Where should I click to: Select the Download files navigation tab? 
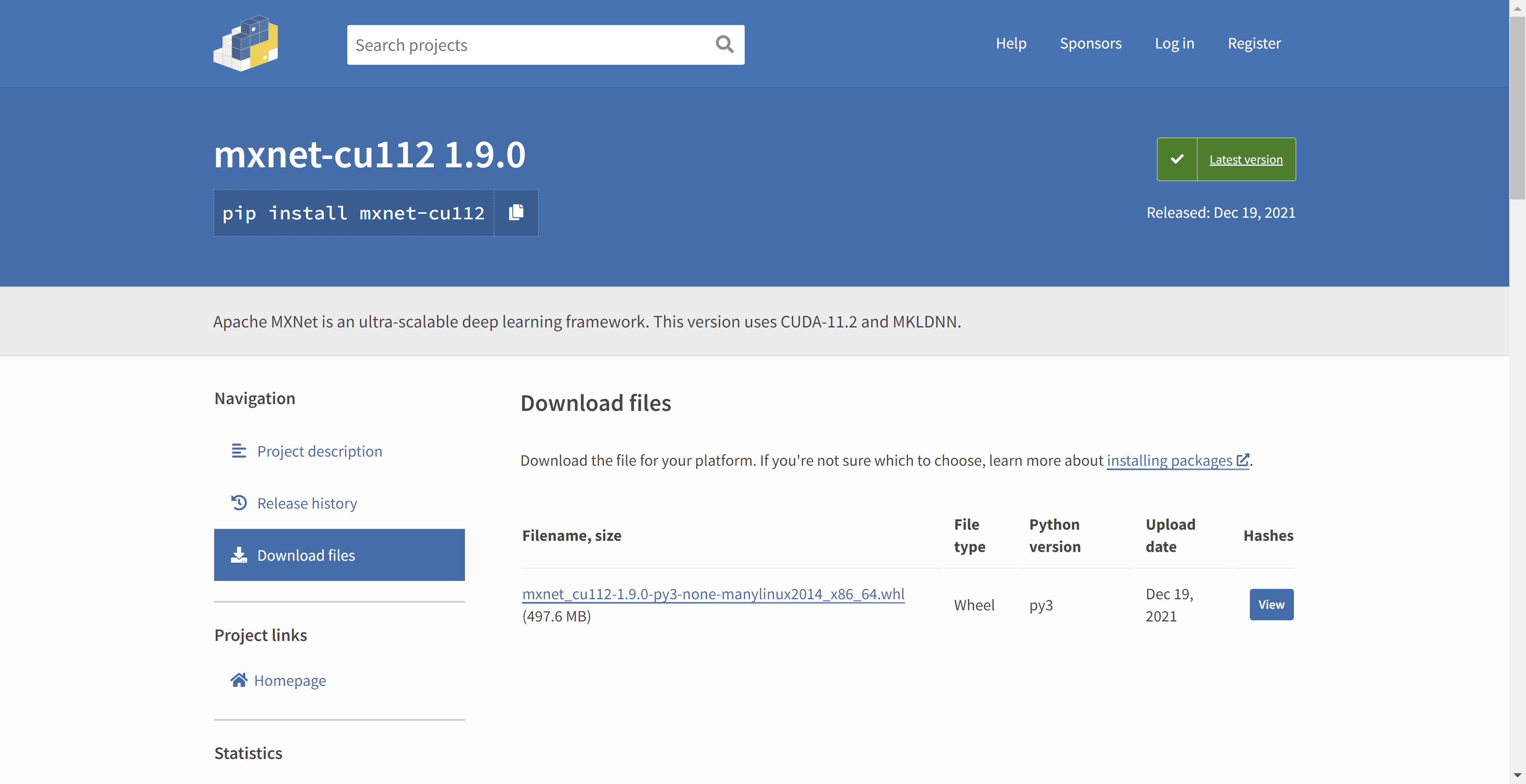click(339, 555)
